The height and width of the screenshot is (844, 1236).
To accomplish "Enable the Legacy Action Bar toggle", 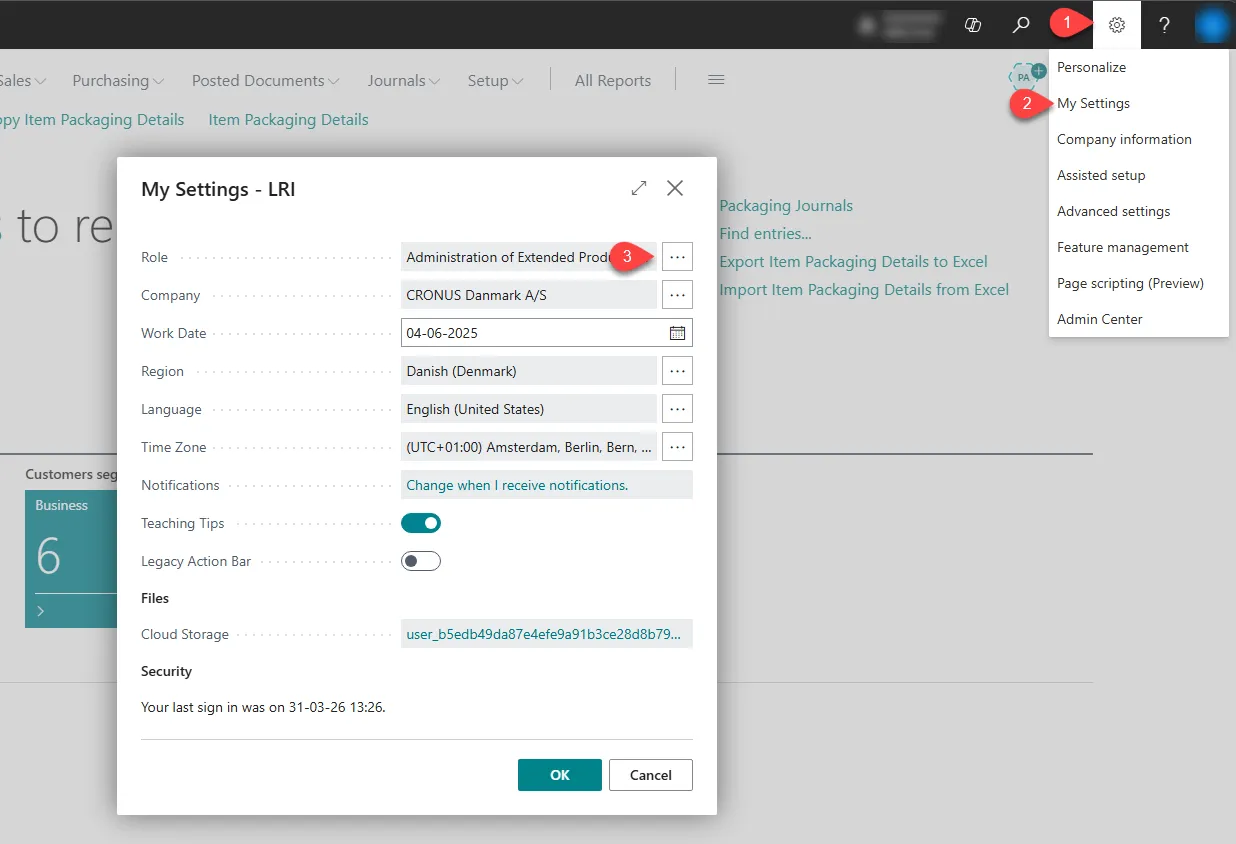I will click(x=421, y=561).
